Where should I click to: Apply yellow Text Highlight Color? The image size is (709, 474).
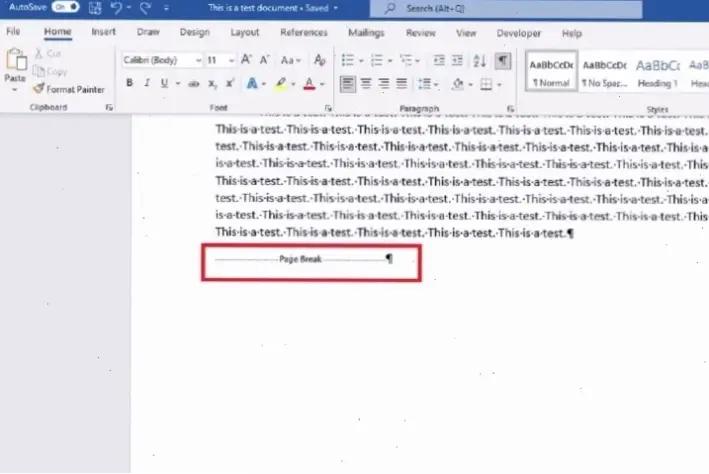[281, 84]
